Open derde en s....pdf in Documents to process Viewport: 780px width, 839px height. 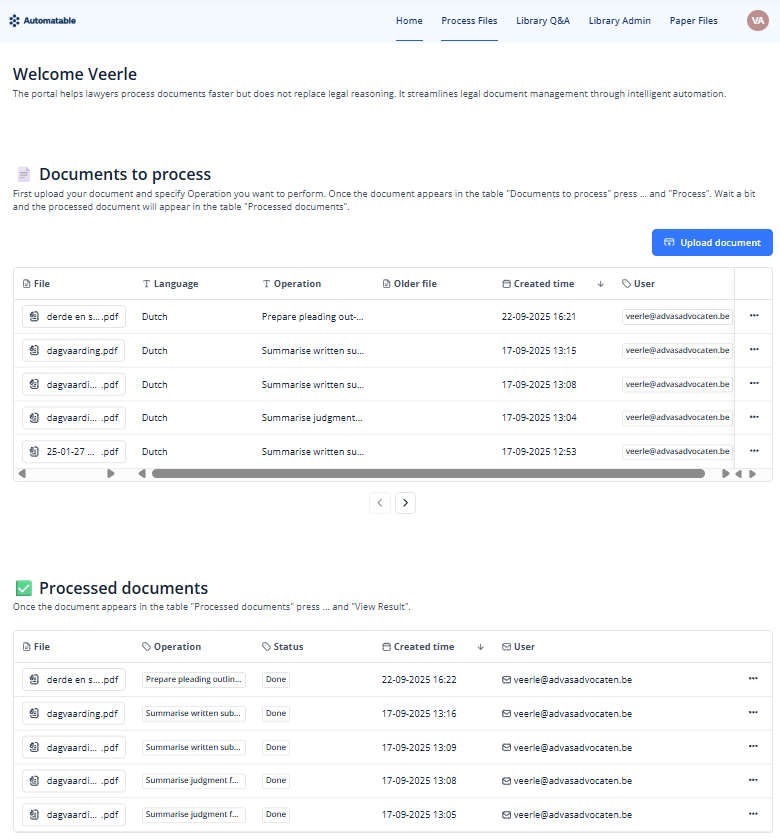point(74,317)
